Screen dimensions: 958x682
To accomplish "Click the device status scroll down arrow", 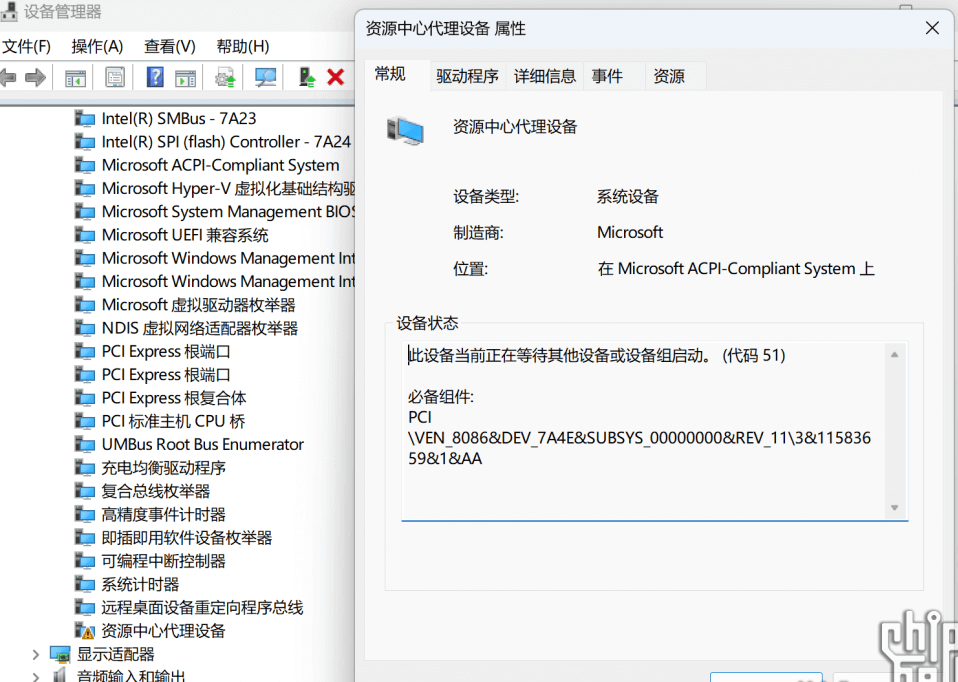I will [894, 507].
